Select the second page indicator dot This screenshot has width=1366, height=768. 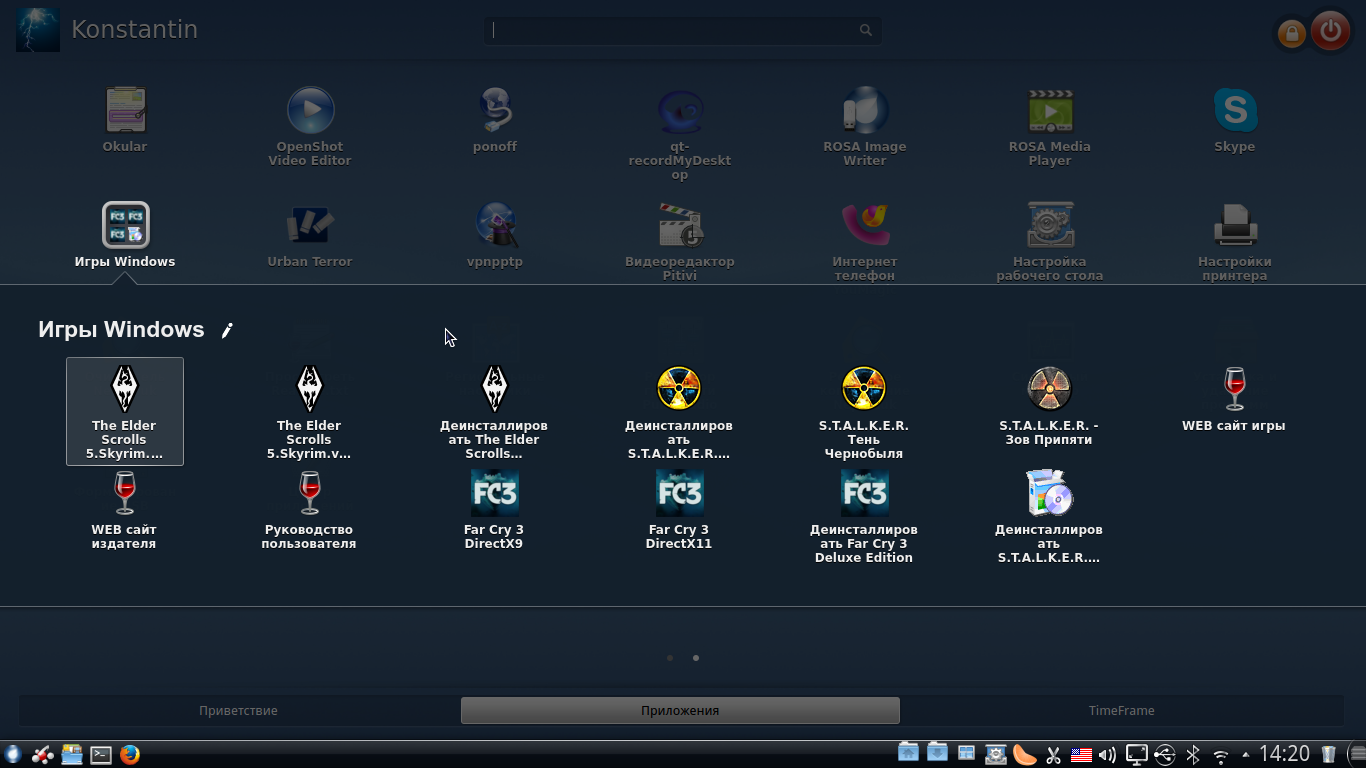(x=696, y=658)
